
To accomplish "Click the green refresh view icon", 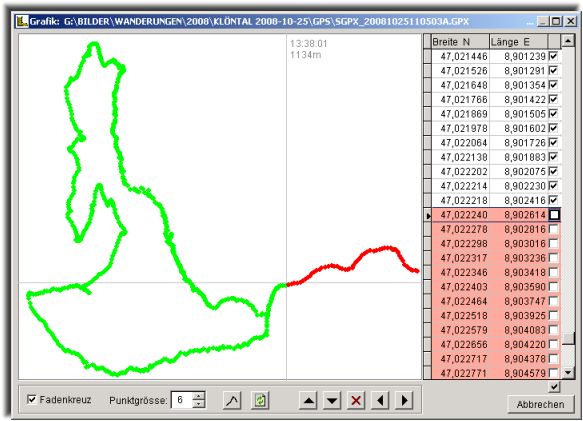I will [x=260, y=400].
